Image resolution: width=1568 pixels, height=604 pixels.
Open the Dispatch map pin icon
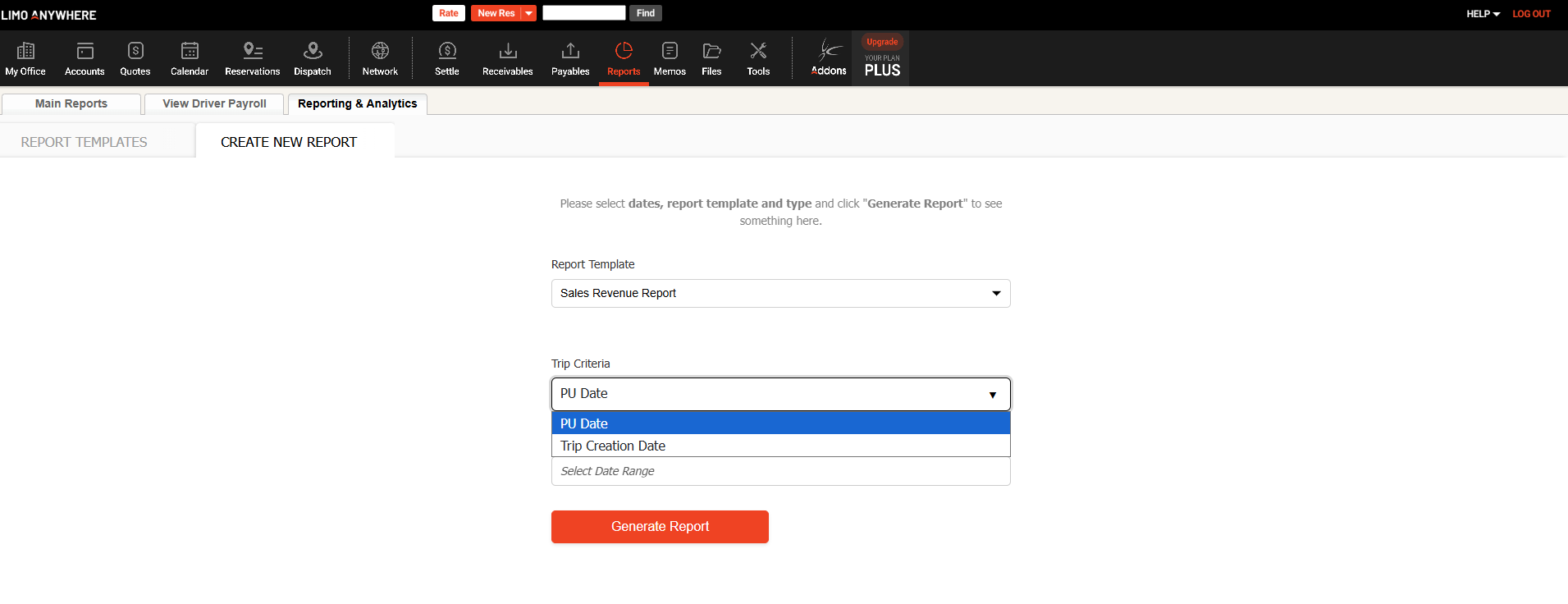coord(313,52)
